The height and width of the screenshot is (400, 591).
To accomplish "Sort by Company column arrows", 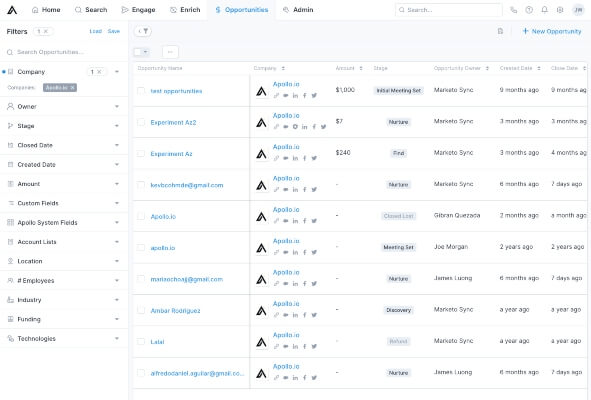I will (283, 68).
